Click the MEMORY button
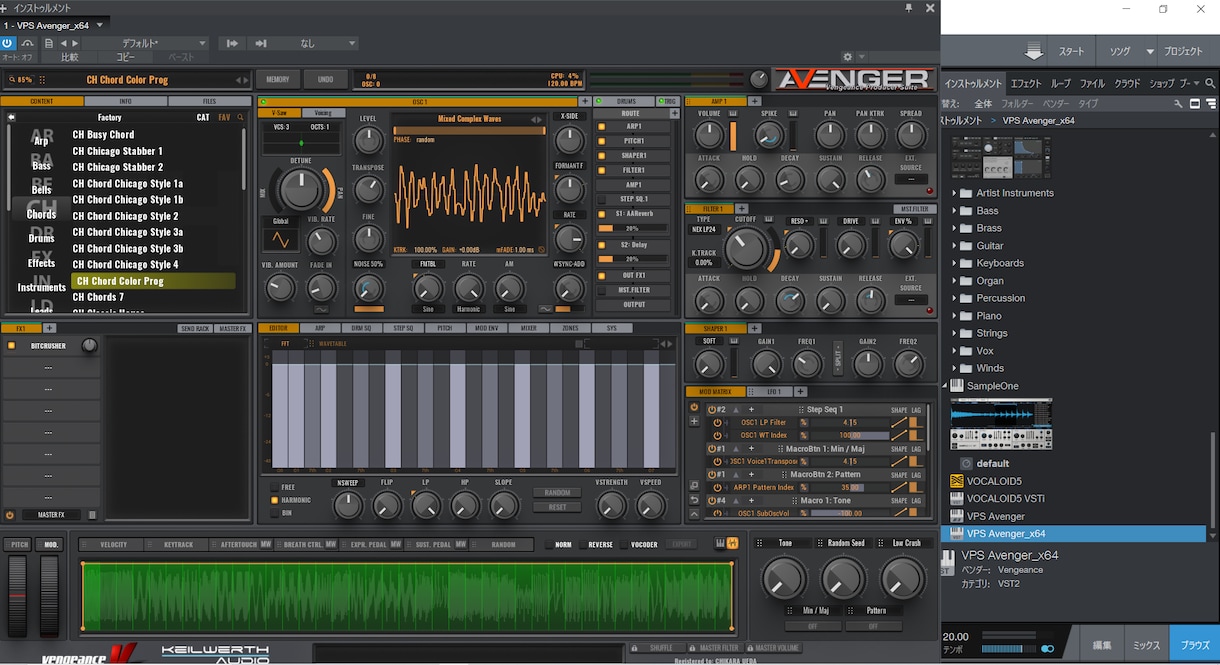 278,79
